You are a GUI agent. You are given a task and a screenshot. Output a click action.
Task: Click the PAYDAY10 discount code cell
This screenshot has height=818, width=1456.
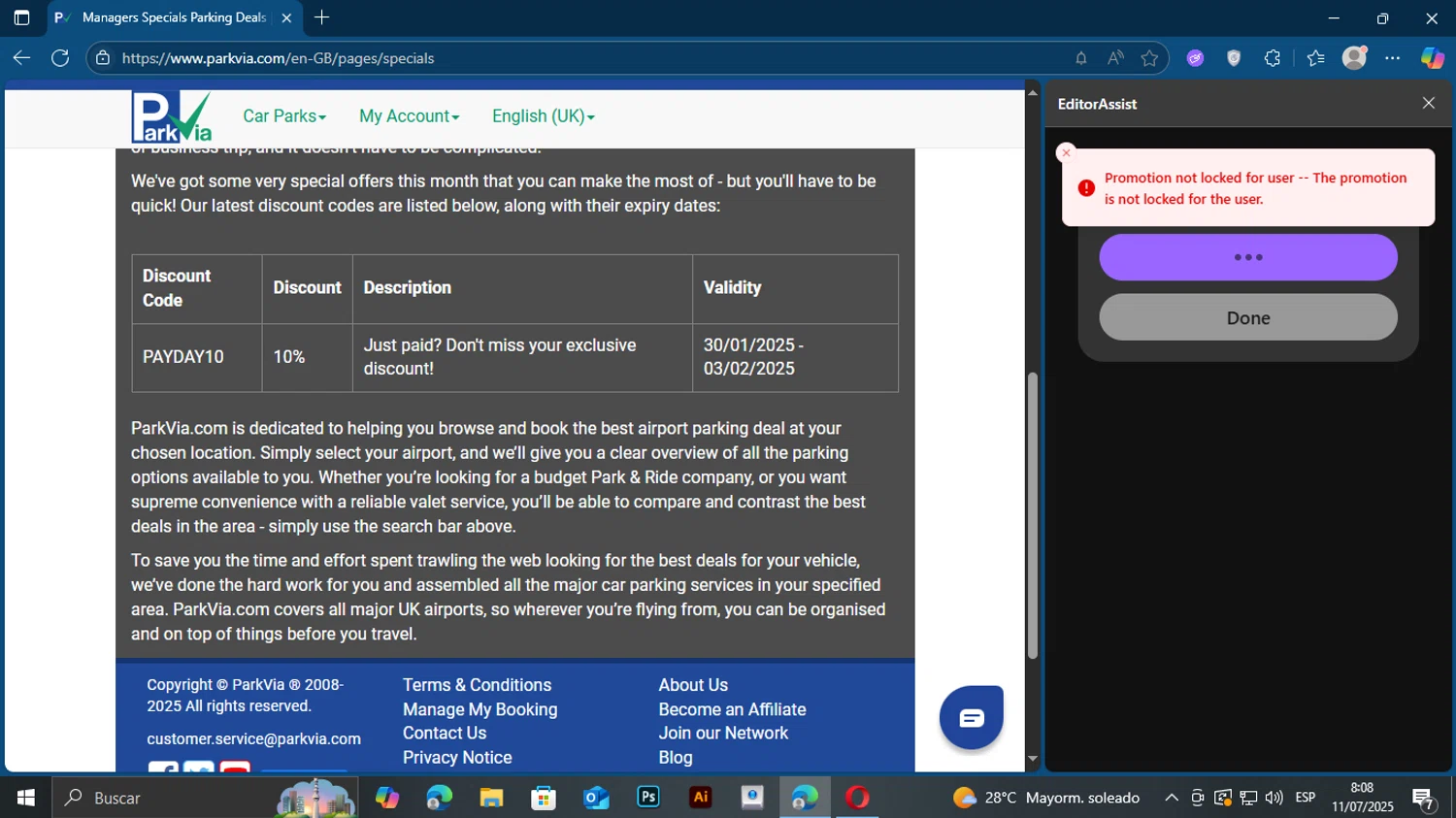click(x=197, y=357)
